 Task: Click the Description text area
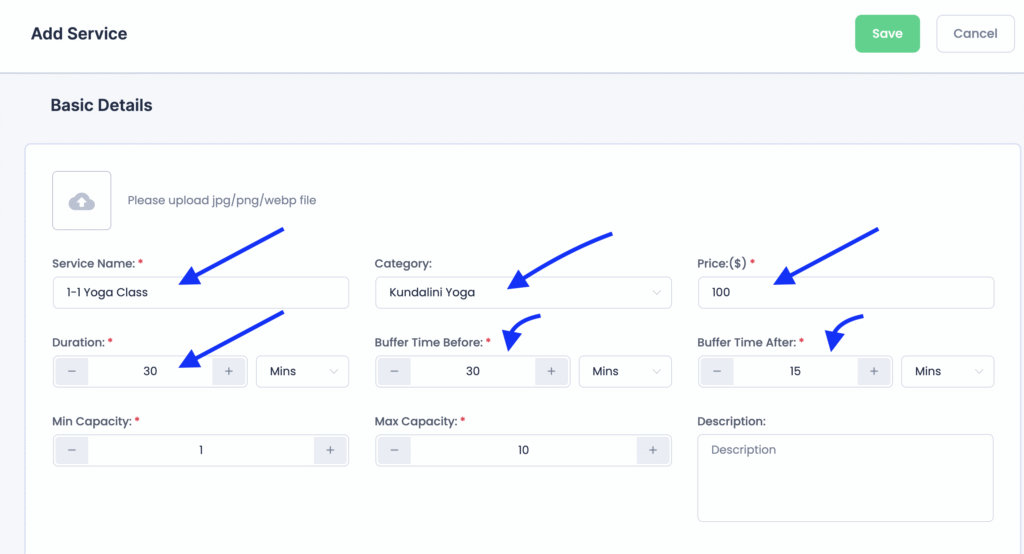[845, 477]
